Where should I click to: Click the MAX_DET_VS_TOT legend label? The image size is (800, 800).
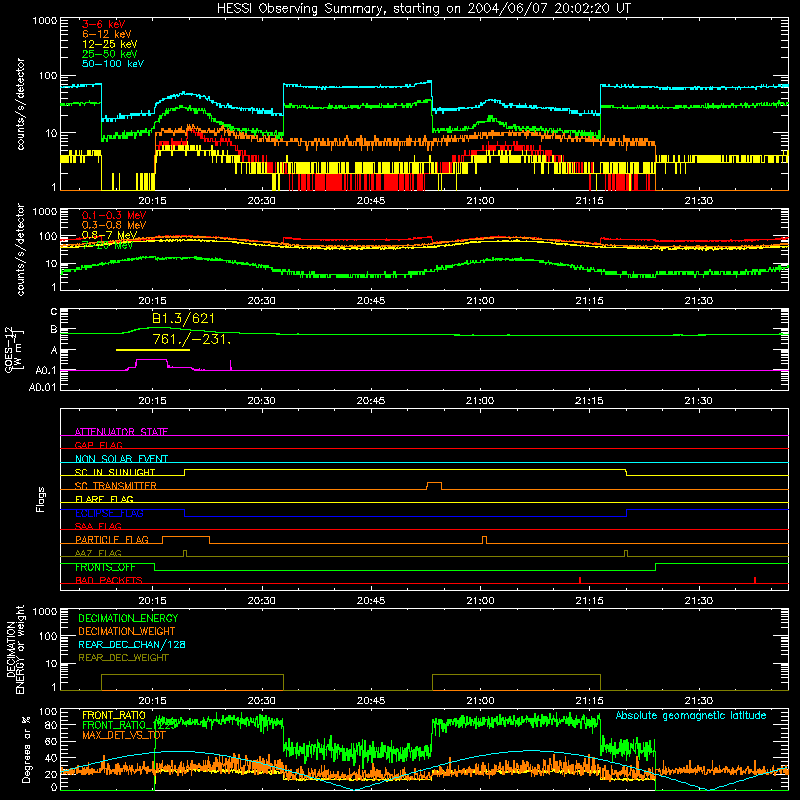click(x=124, y=735)
